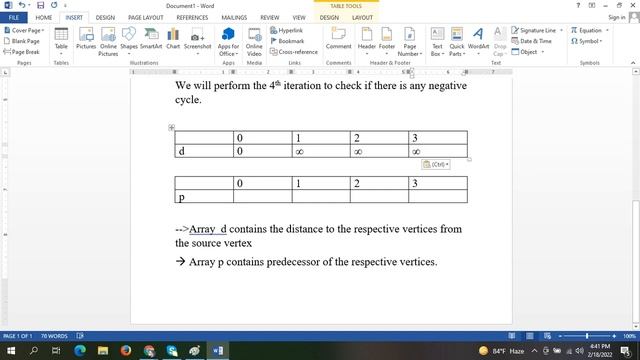Switch to Read Mode view
The height and width of the screenshot is (360, 640).
pyautogui.click(x=511, y=336)
